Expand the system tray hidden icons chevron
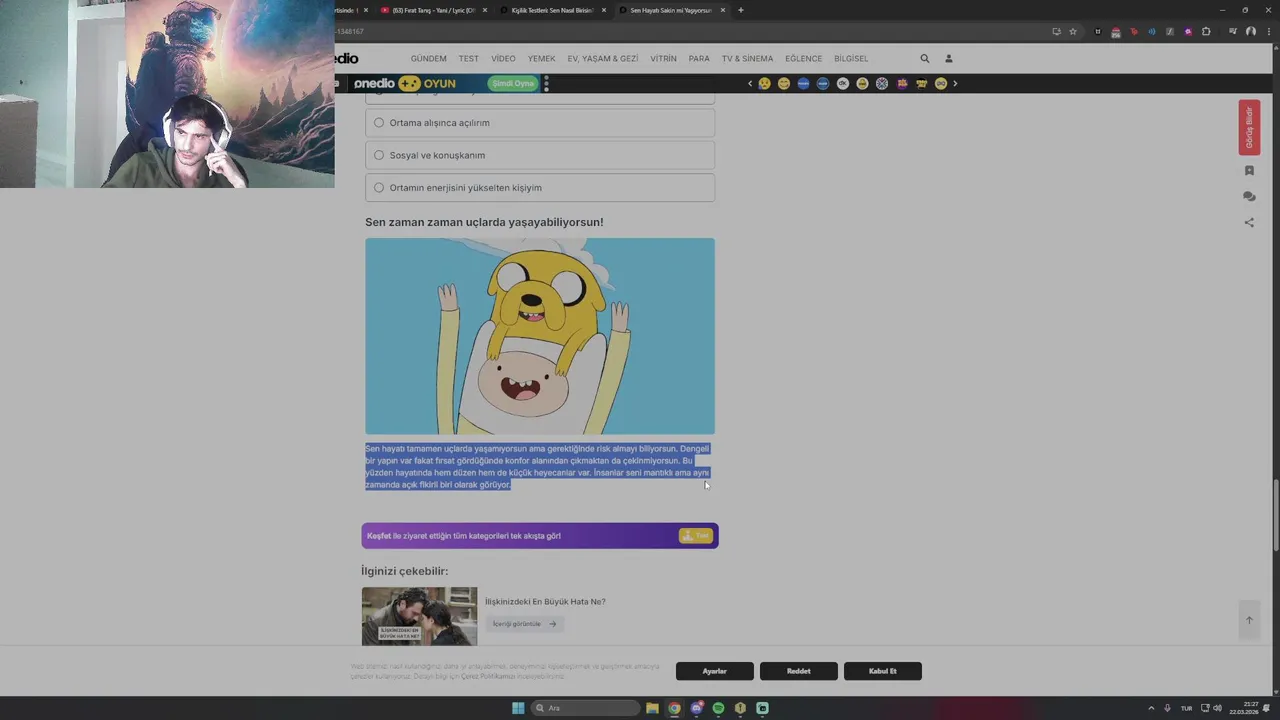 tap(1151, 708)
